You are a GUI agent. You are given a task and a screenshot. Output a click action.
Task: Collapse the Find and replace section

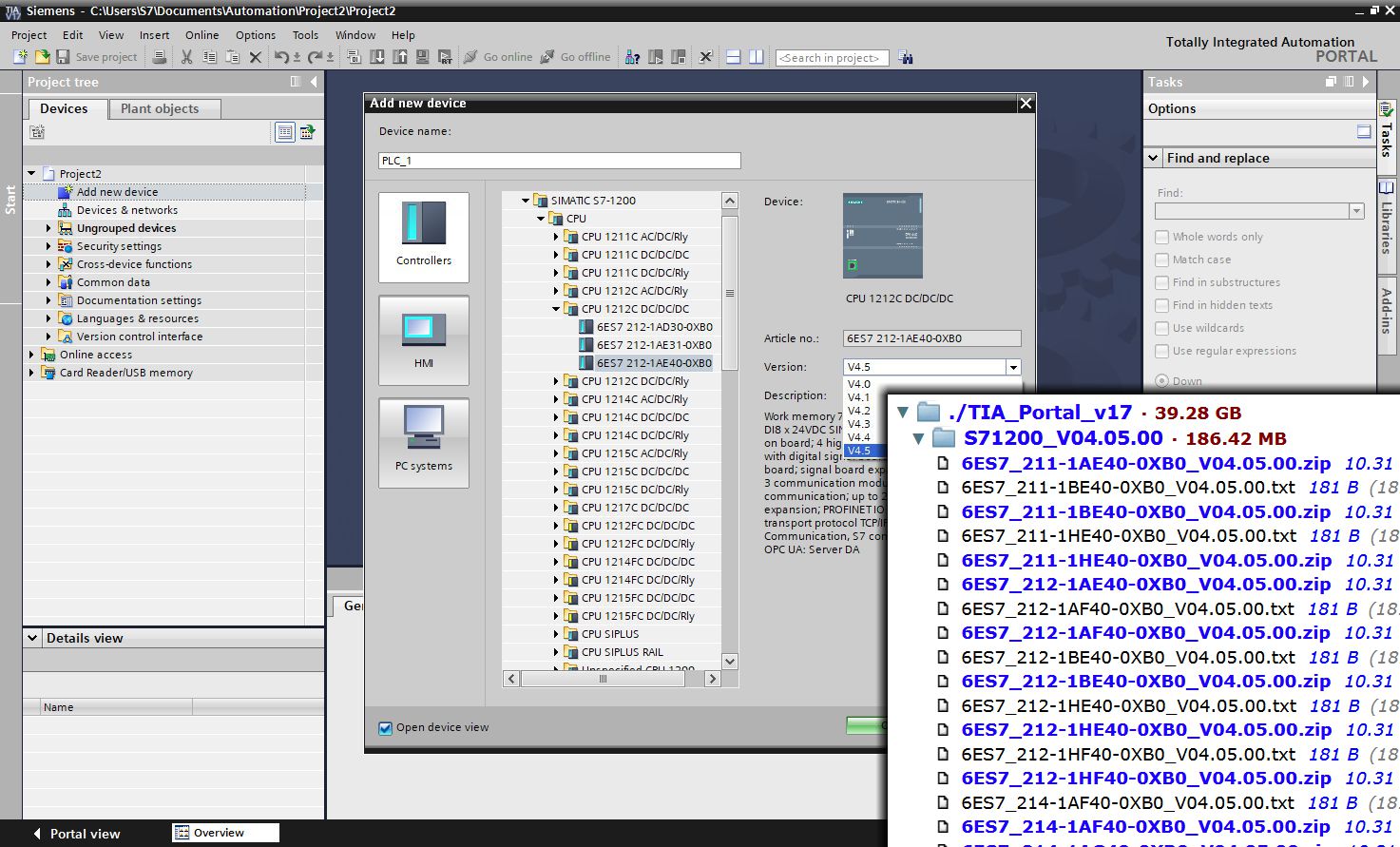(x=1153, y=158)
